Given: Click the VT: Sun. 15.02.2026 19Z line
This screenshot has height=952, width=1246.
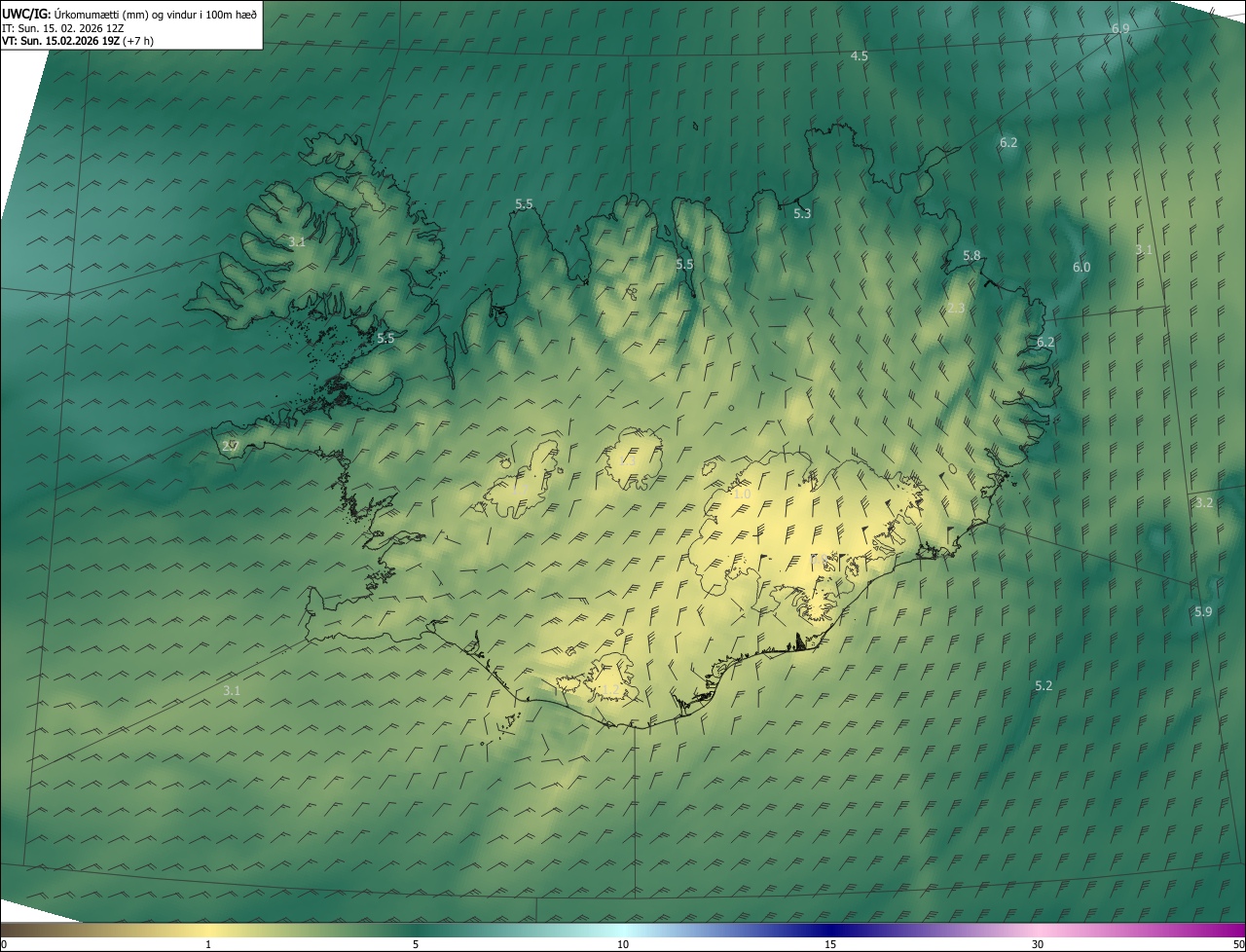Looking at the screenshot, I should (78, 41).
